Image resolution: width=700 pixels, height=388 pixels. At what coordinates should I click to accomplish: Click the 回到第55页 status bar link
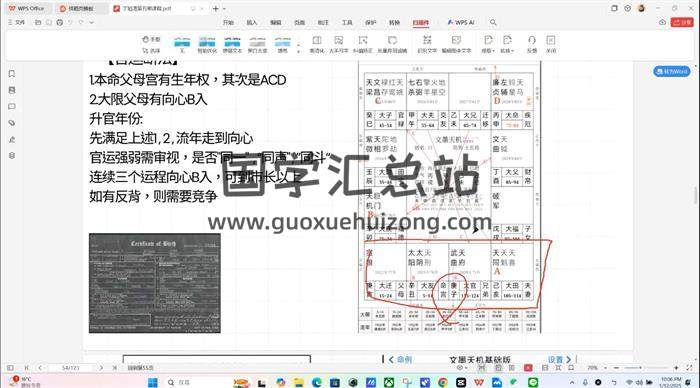tap(141, 368)
